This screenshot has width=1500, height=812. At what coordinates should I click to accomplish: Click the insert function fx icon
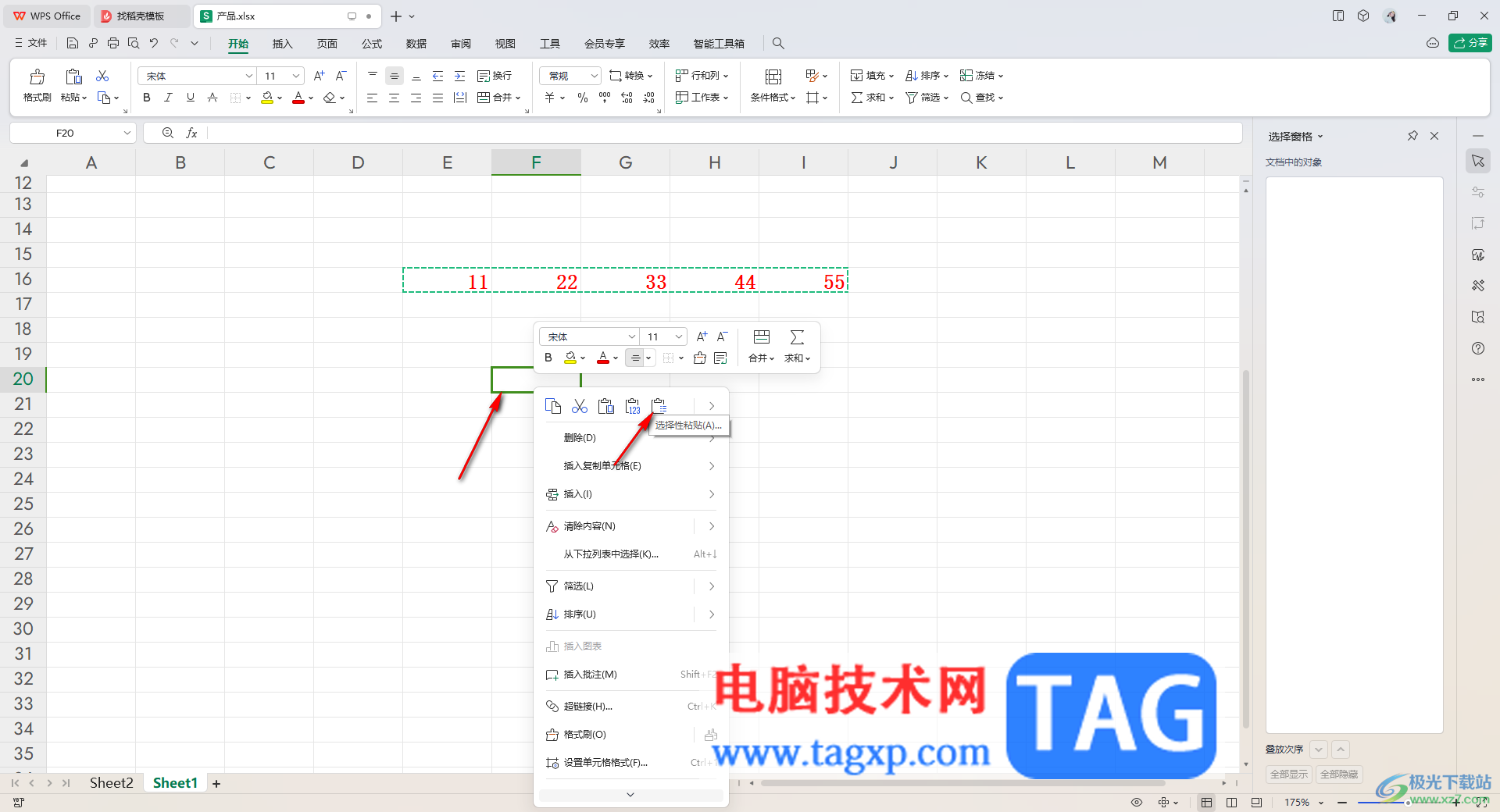coord(191,134)
